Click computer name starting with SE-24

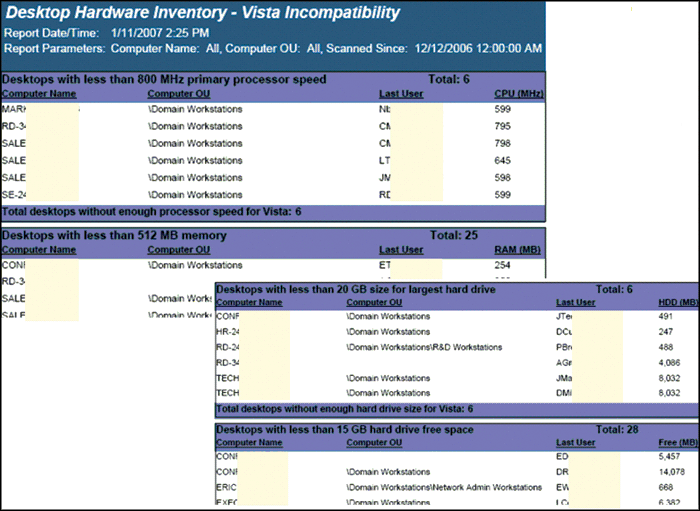(14, 195)
